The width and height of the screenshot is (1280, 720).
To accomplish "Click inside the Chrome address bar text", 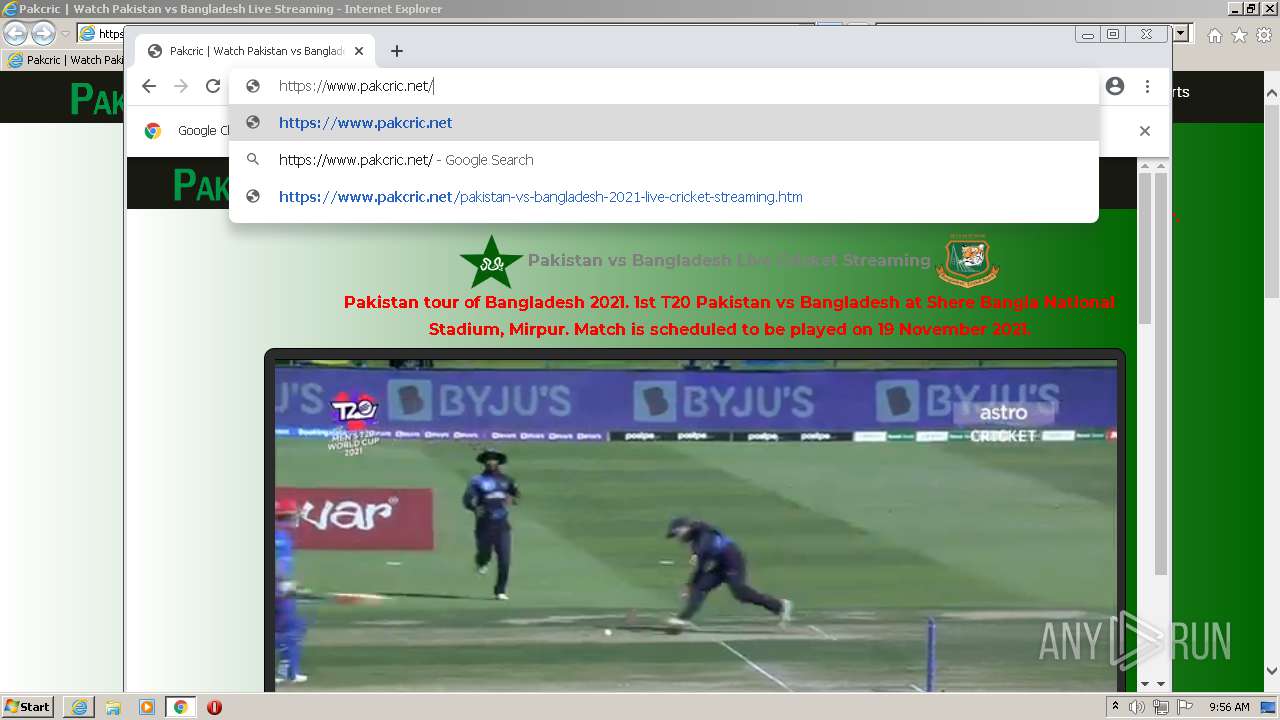I will click(355, 86).
